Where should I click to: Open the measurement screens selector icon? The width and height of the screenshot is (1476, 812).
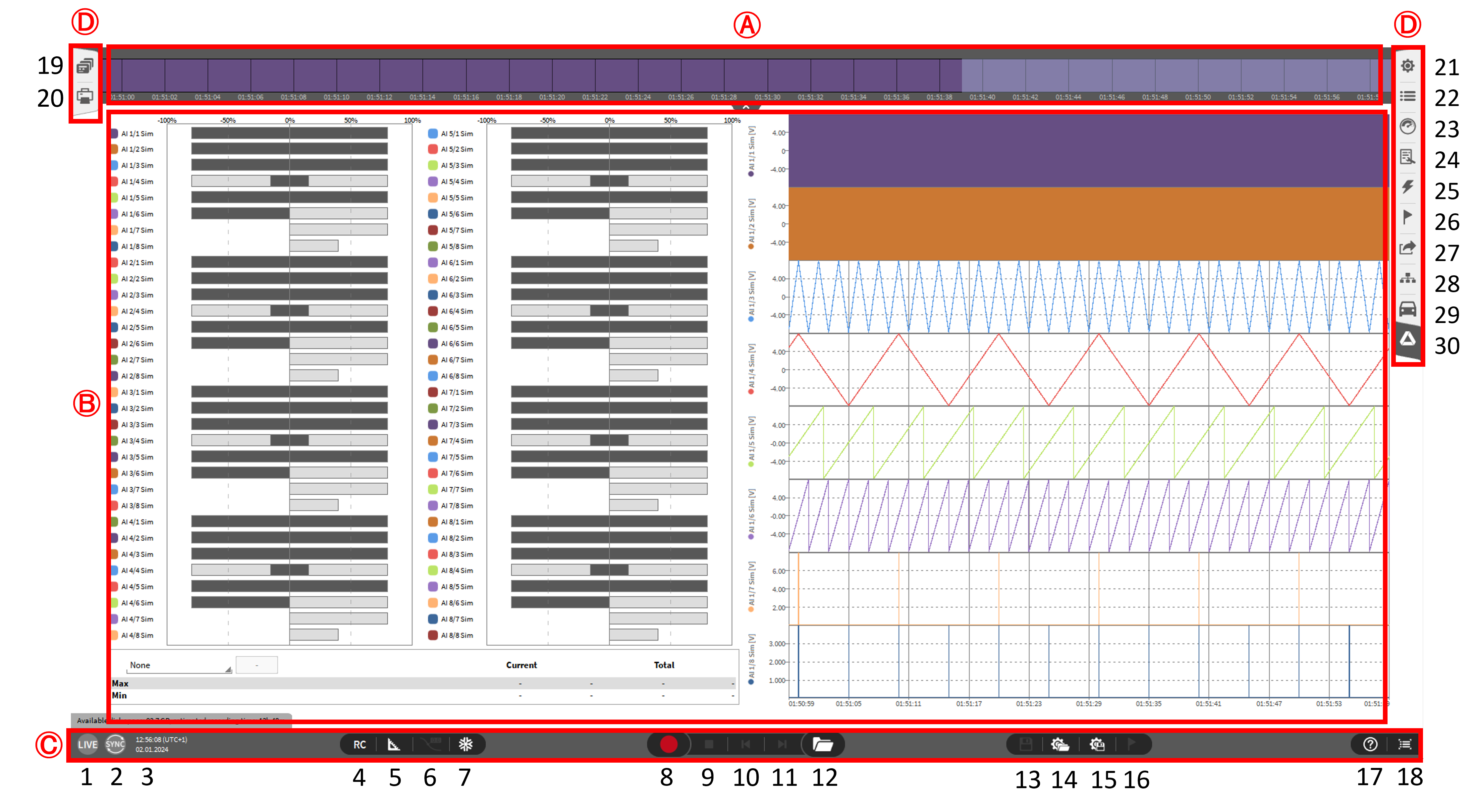coord(85,67)
